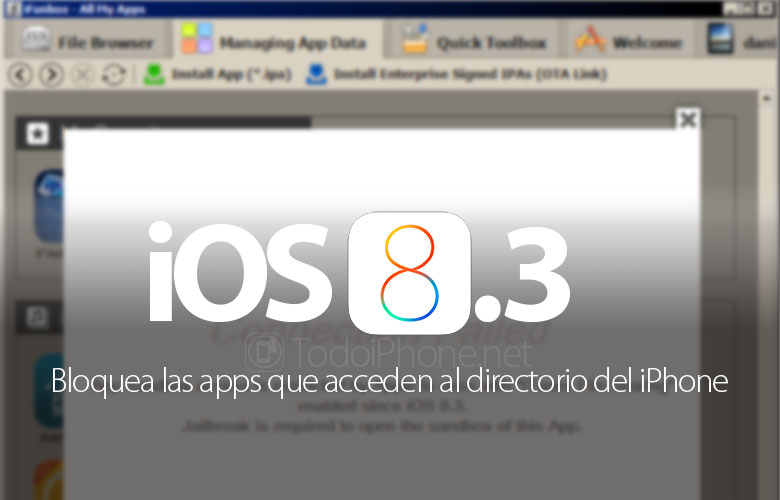Select the orange app icon at bottom
Image resolution: width=780 pixels, height=500 pixels.
tap(49, 480)
